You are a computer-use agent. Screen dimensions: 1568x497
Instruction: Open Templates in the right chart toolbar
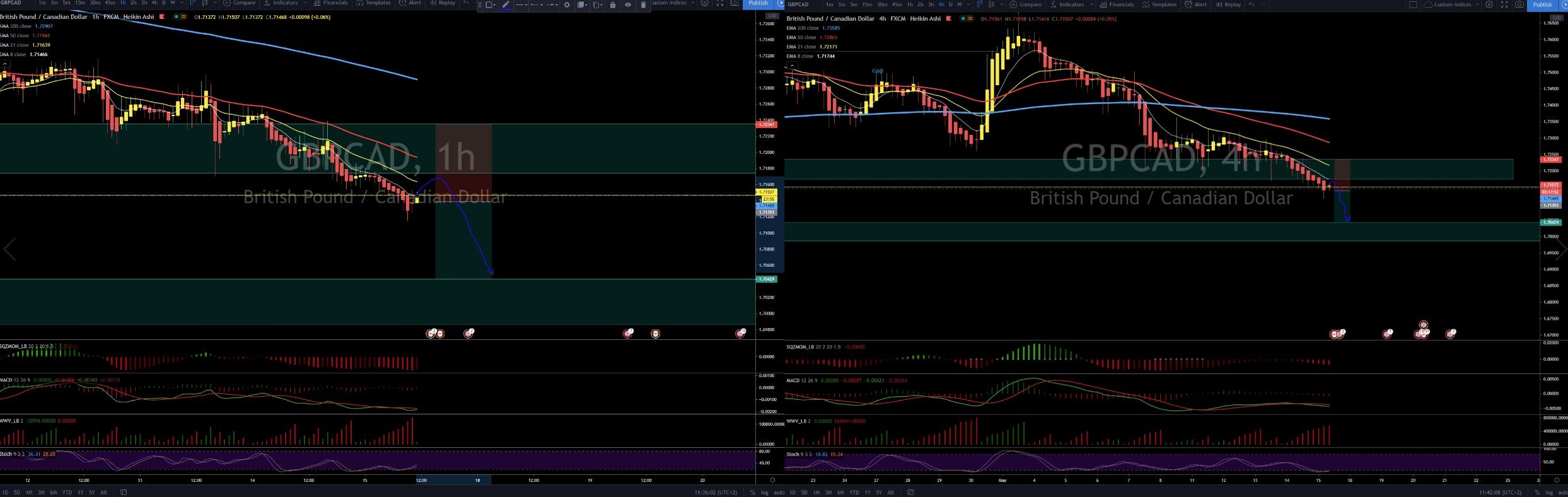pyautogui.click(x=1159, y=4)
